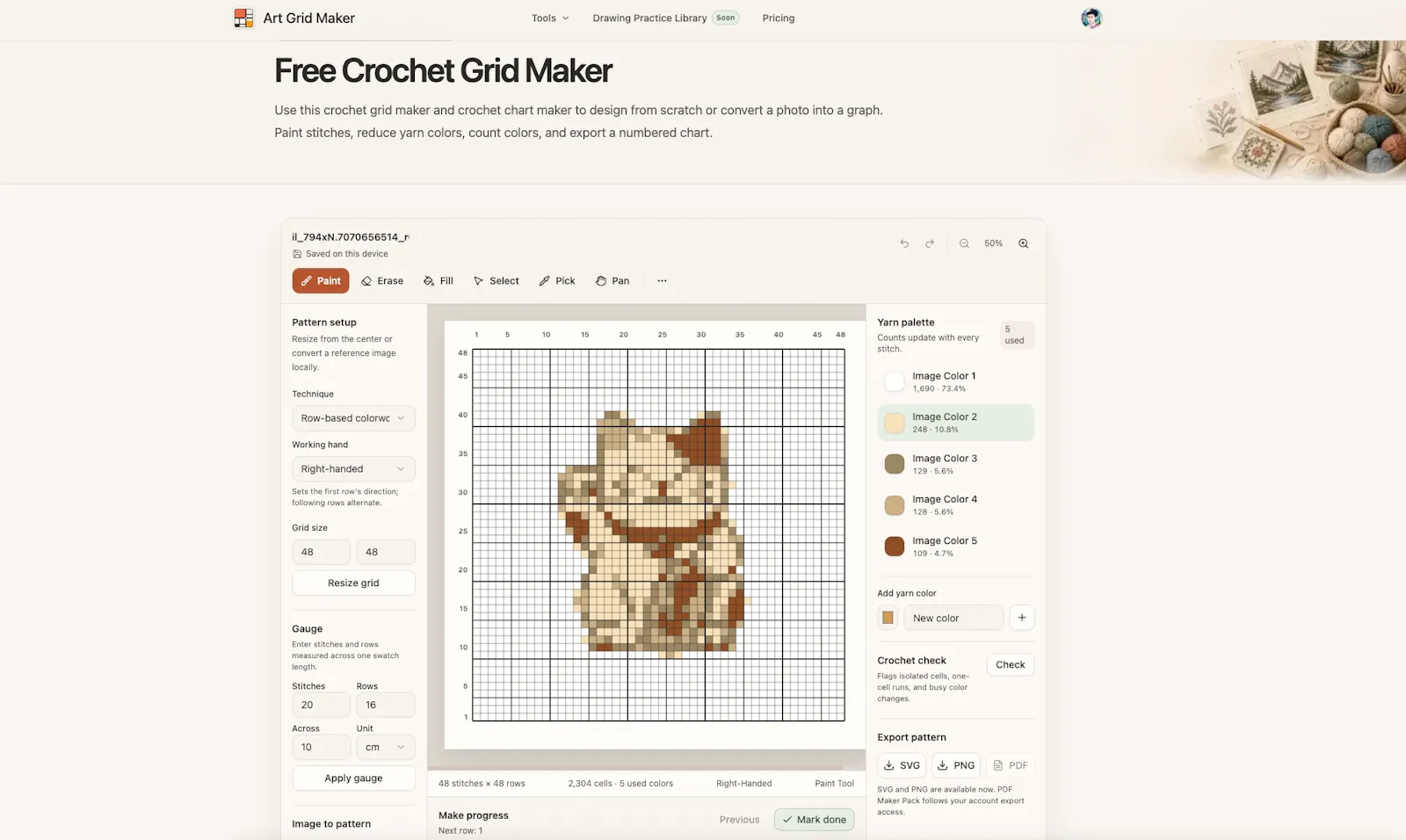Expand the Working hand dropdown

[x=353, y=469]
